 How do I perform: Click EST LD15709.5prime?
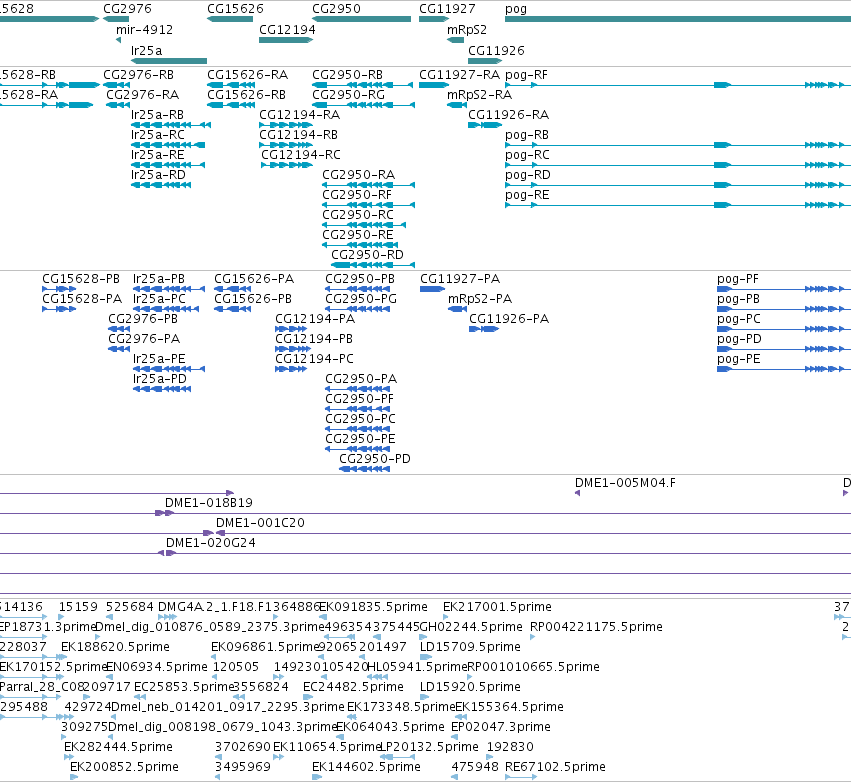pyautogui.click(x=470, y=647)
